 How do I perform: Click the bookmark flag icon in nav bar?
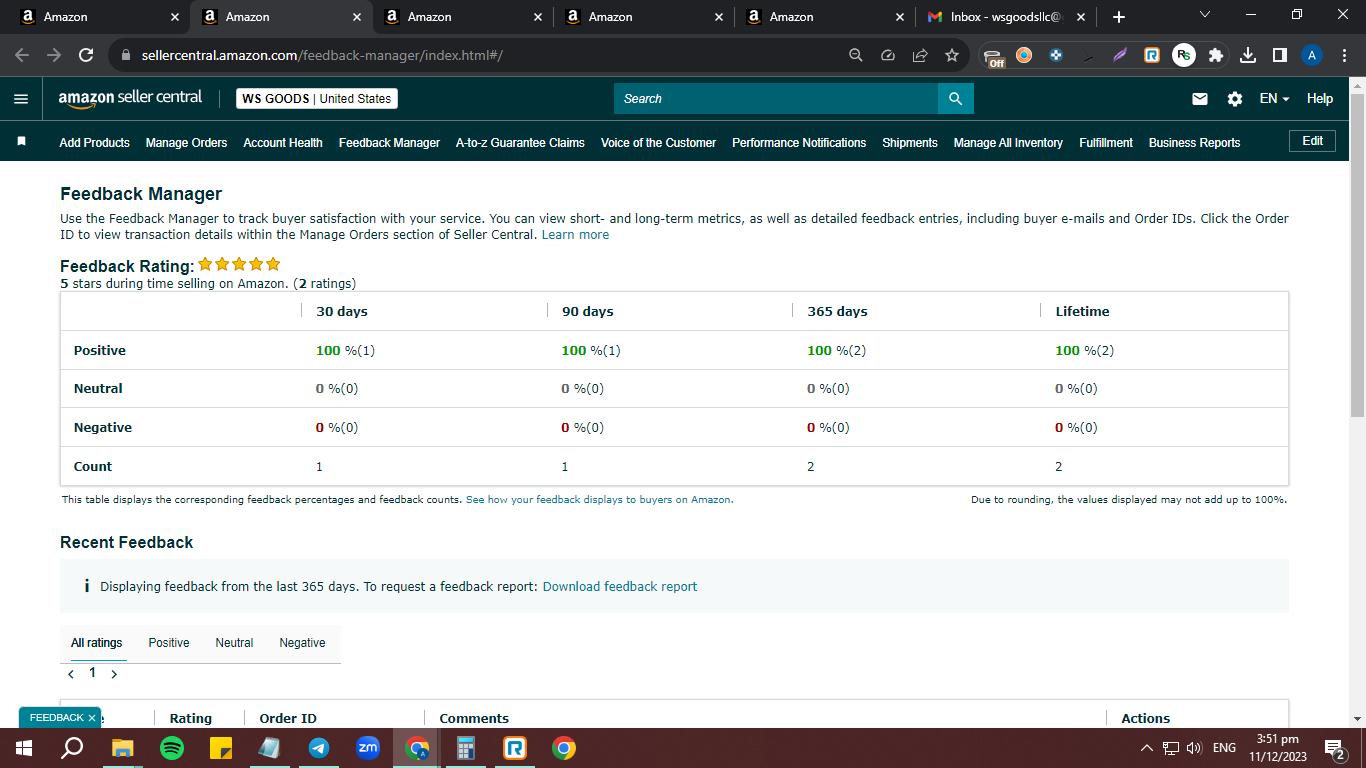pos(22,142)
